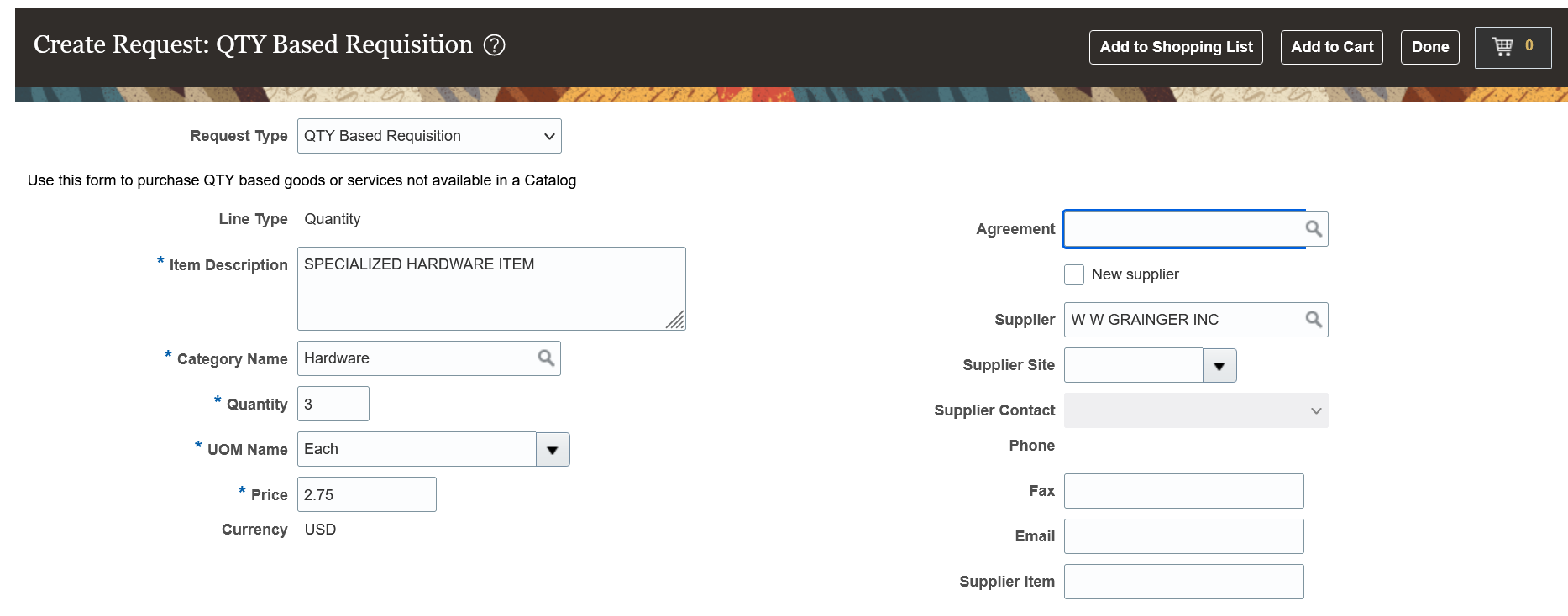Expand the Supplier Site dropdown arrow
Screen dimensions: 1568x616
[1219, 366]
